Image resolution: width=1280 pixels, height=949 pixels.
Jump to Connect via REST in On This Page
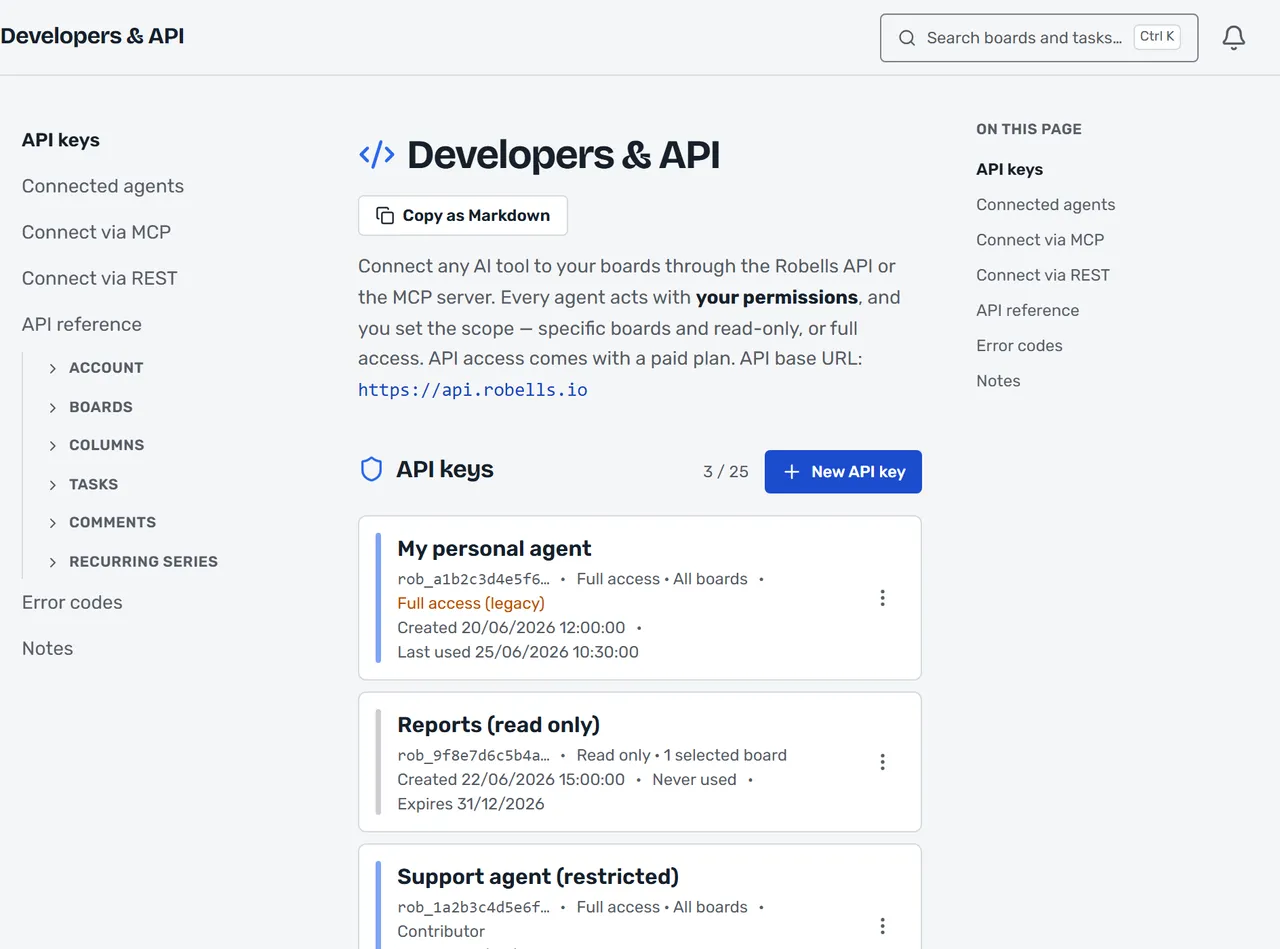click(1043, 275)
